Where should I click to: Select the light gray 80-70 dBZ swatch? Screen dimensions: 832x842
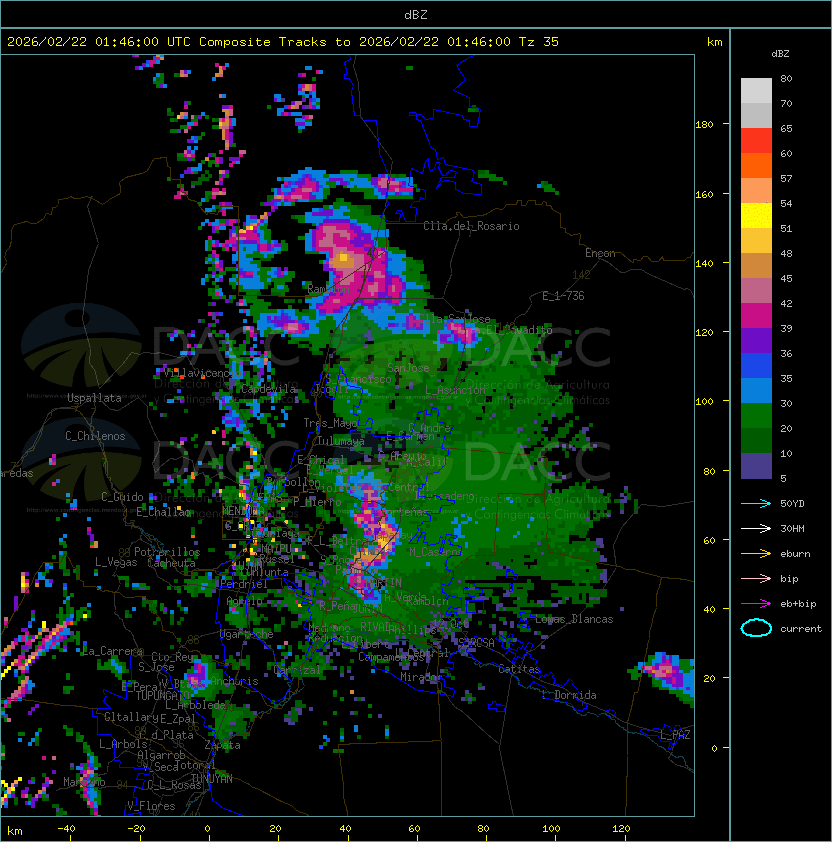(x=756, y=91)
